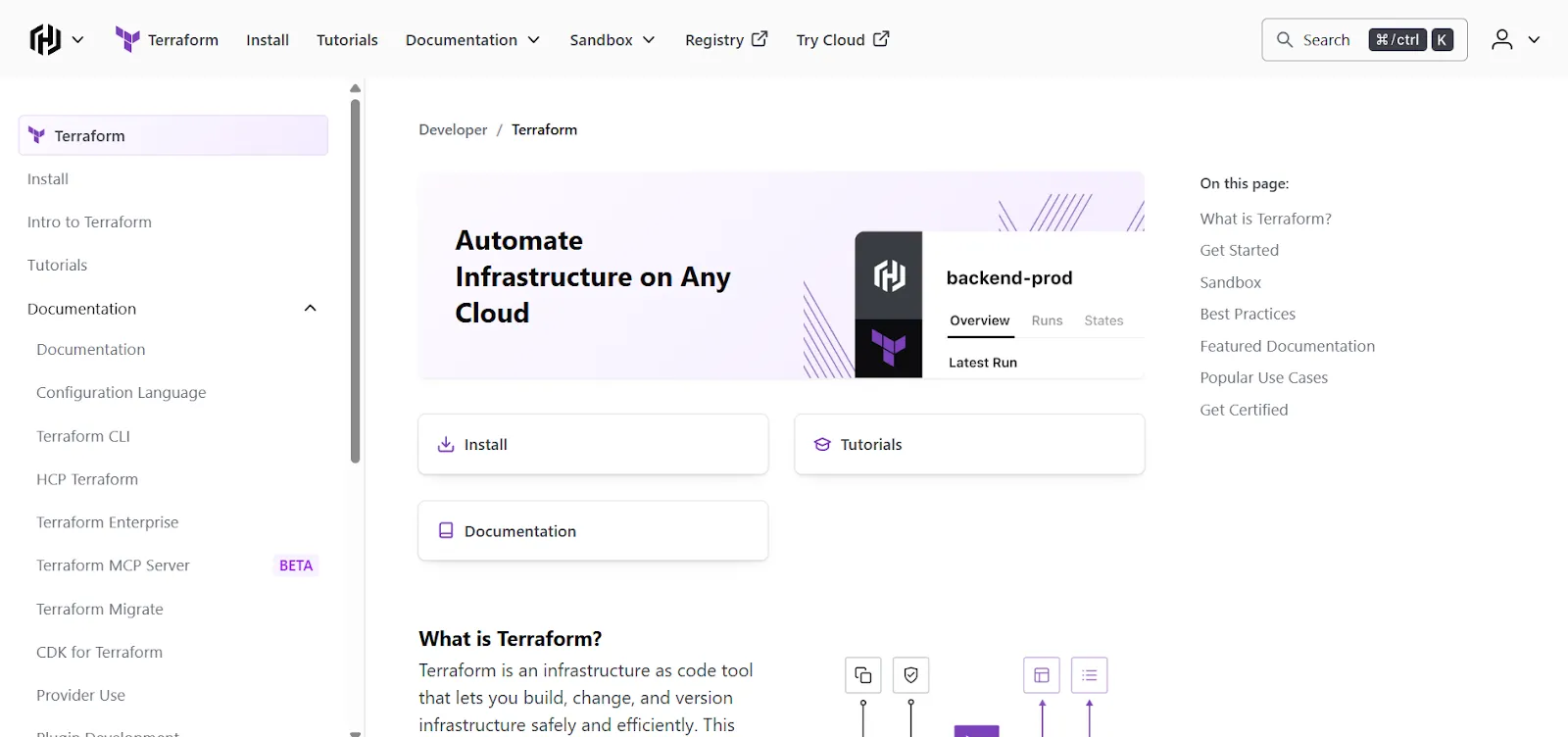Open Provider Use in sidebar

coord(80,695)
